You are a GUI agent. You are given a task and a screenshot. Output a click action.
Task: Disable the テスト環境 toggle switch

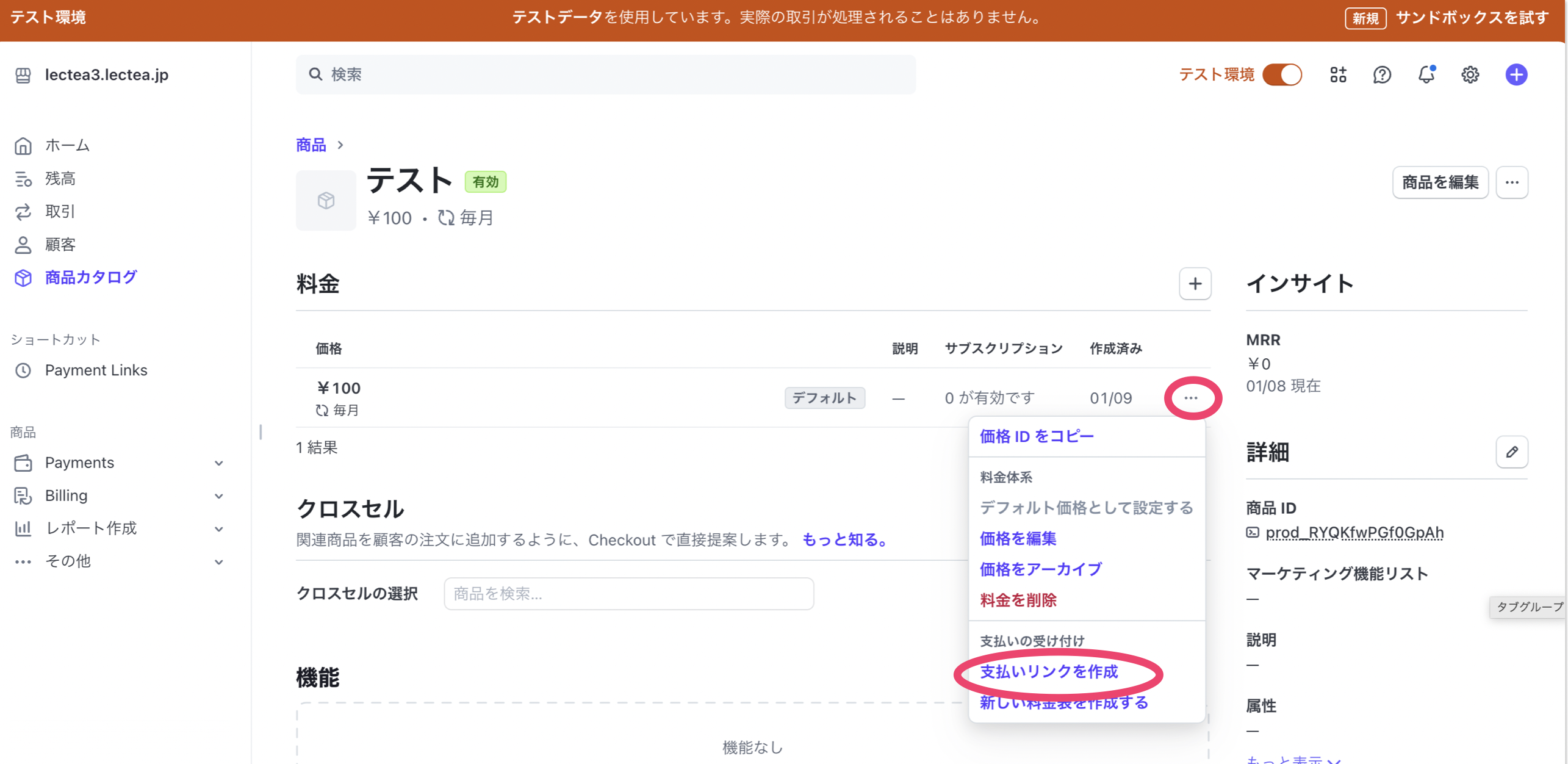coord(1281,74)
